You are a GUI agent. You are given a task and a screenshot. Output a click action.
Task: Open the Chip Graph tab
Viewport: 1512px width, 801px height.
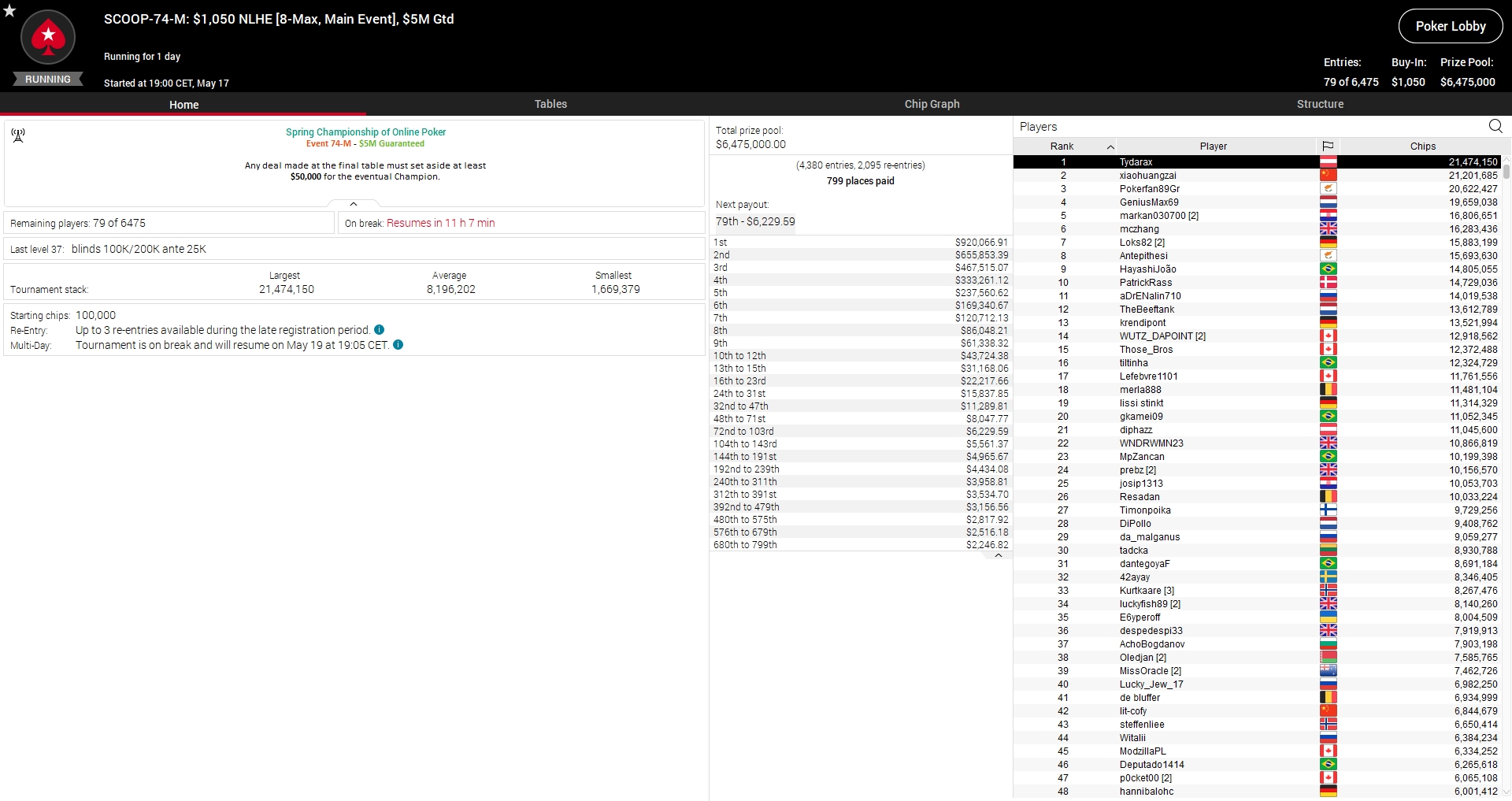932,104
